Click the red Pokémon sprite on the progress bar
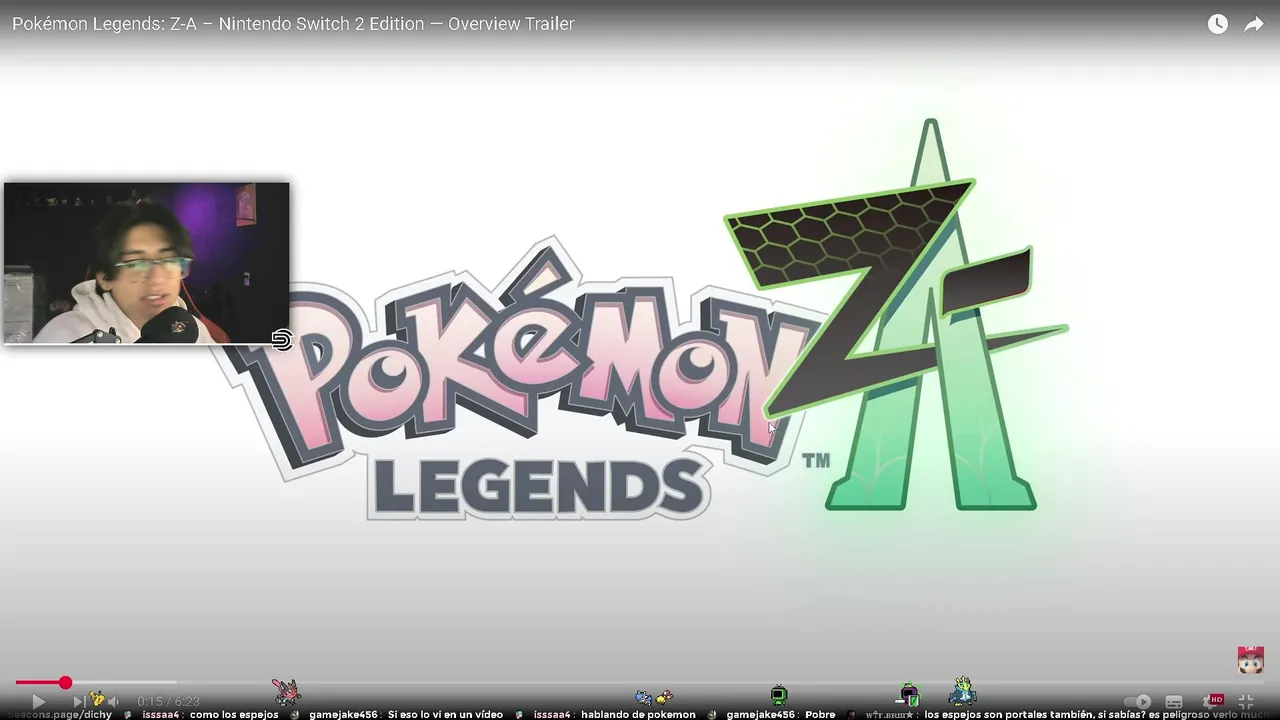Image resolution: width=1280 pixels, height=720 pixels. (x=287, y=691)
